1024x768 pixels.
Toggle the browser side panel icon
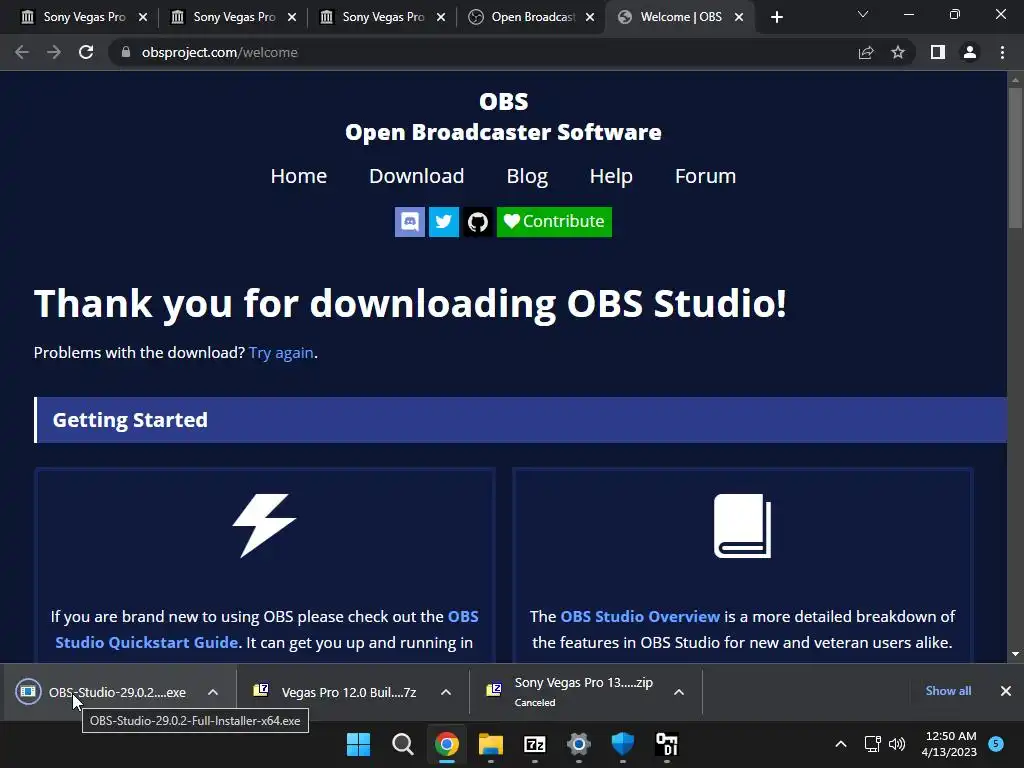click(x=938, y=52)
